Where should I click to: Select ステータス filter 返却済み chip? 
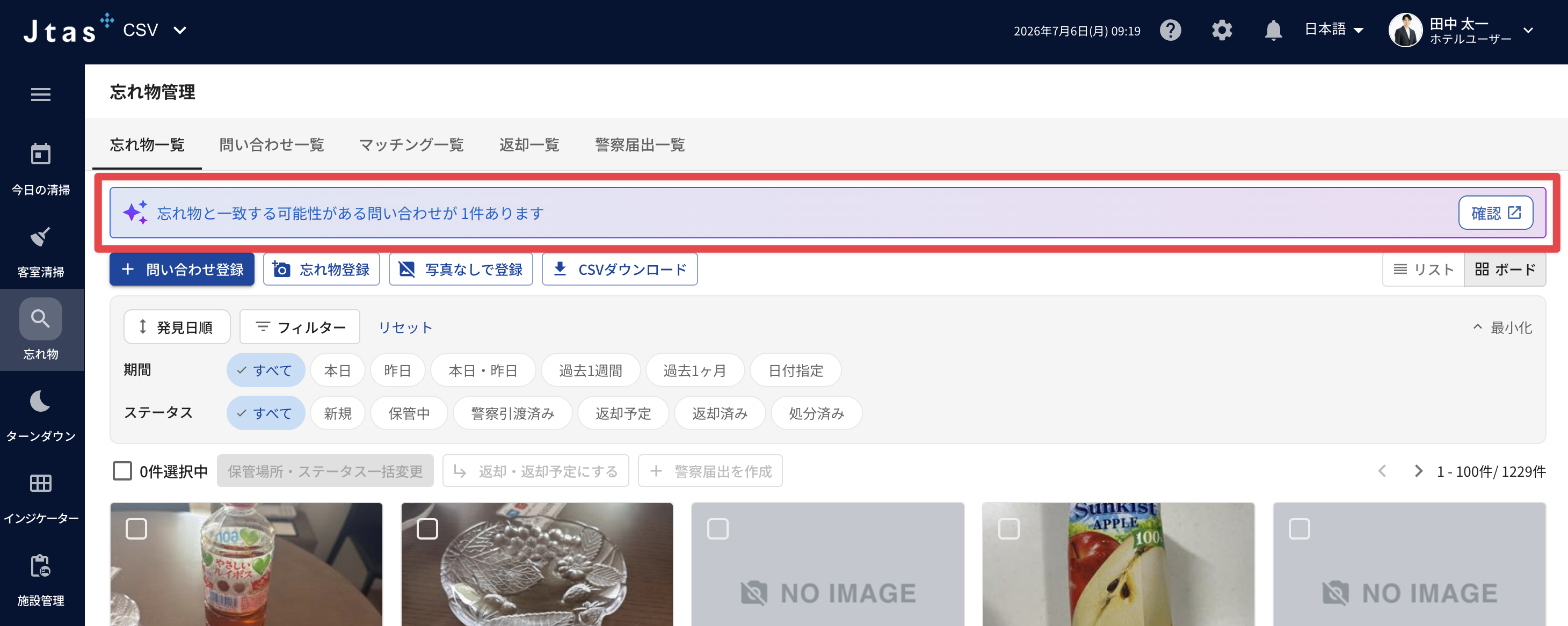tap(720, 413)
